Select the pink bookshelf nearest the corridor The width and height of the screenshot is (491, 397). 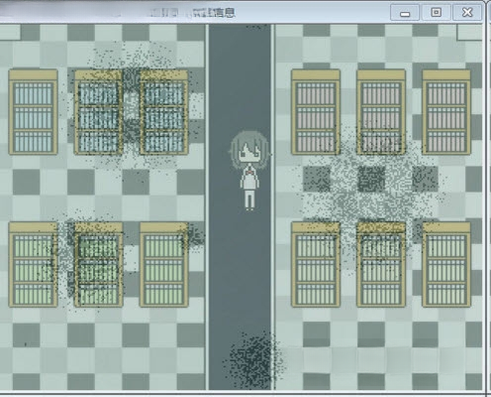316,112
